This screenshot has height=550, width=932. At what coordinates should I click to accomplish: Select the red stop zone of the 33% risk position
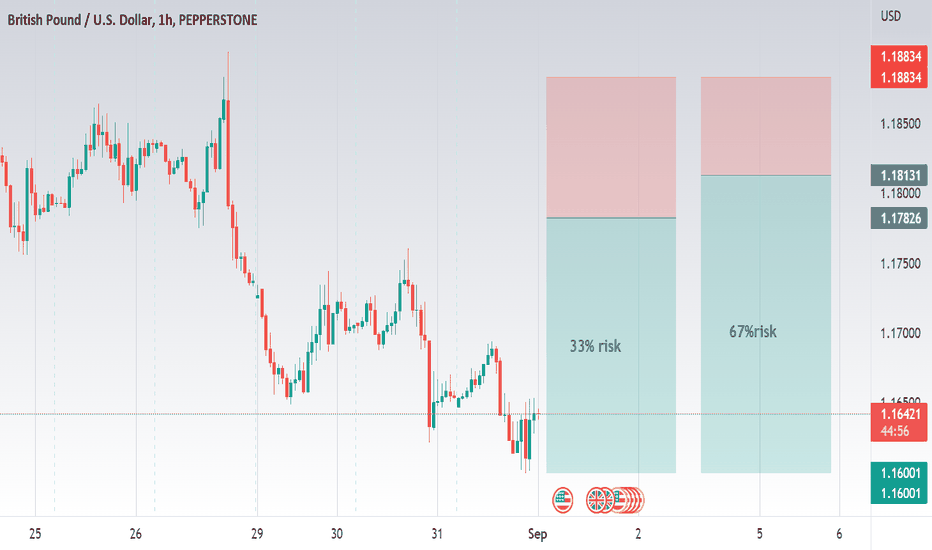(x=611, y=147)
